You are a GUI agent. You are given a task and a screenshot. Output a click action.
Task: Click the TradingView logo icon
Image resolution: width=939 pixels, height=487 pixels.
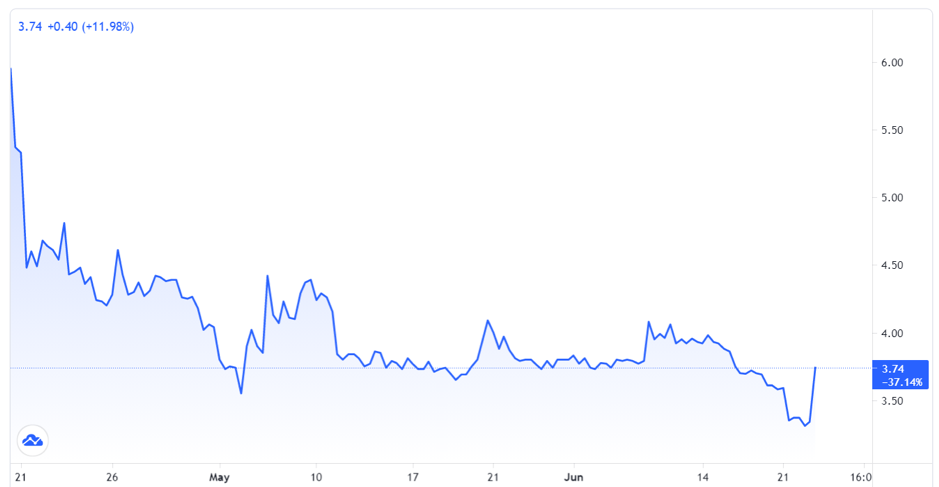[32, 441]
